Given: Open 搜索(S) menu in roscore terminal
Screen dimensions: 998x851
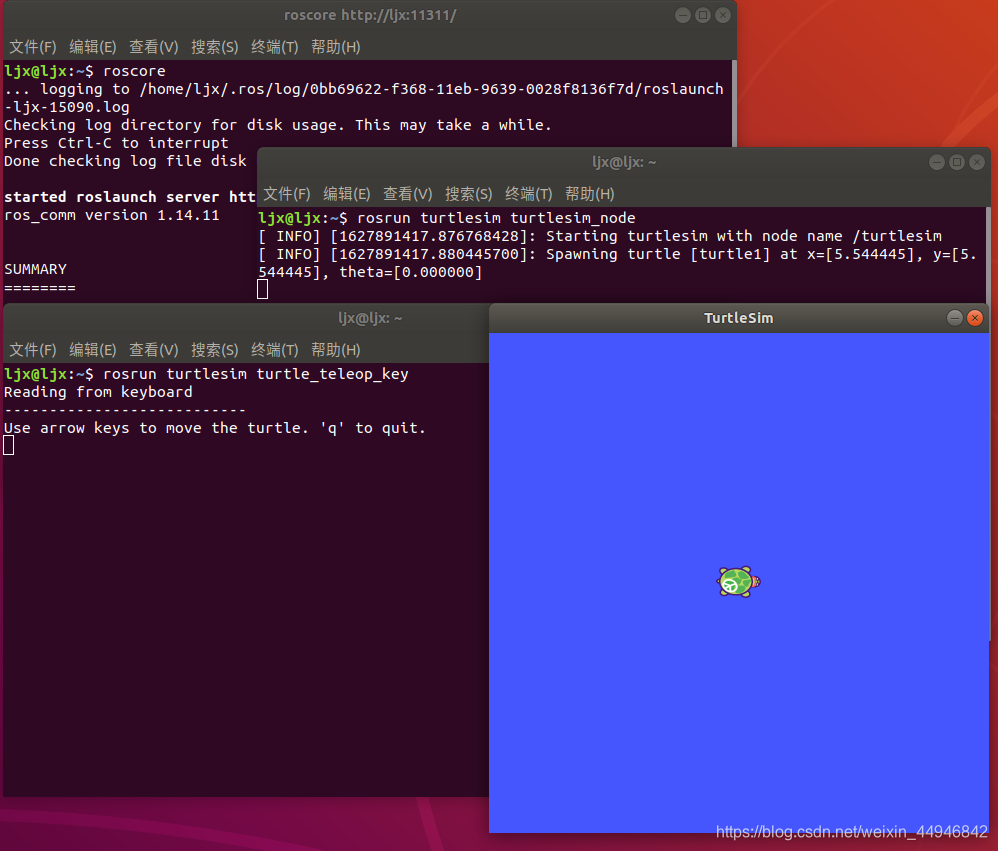Looking at the screenshot, I should [214, 47].
